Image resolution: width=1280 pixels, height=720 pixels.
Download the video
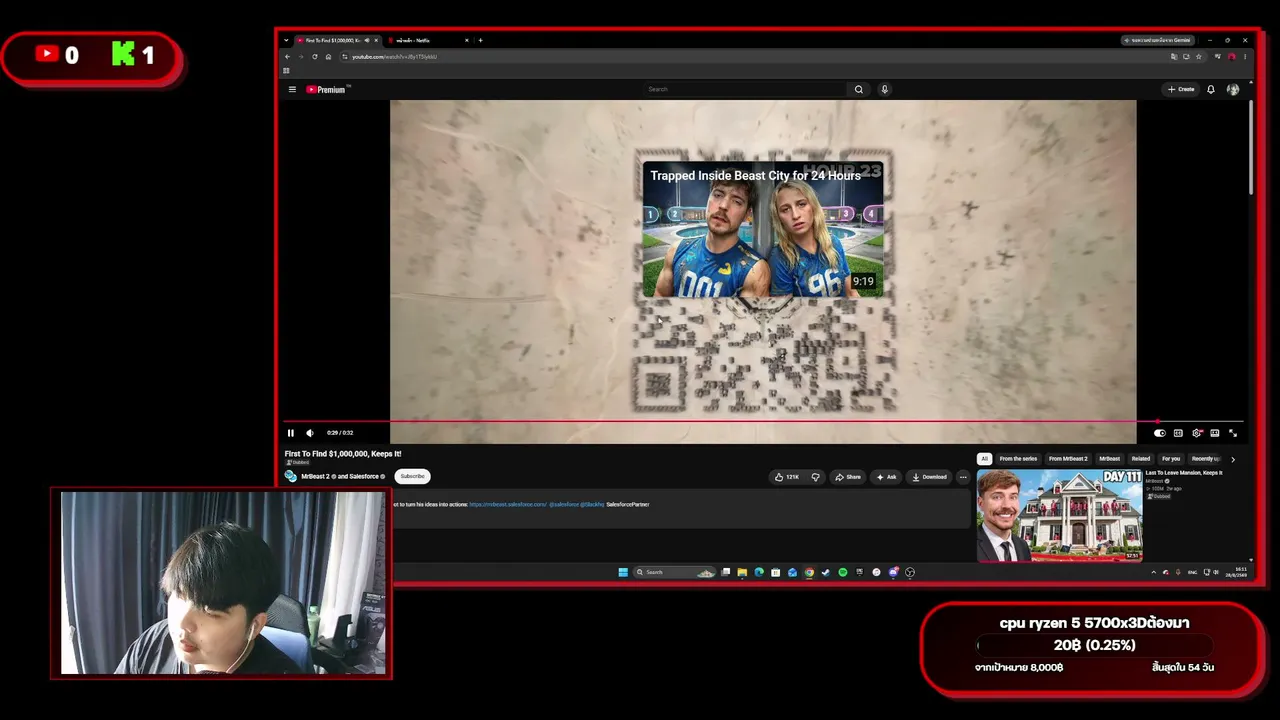[x=929, y=477]
